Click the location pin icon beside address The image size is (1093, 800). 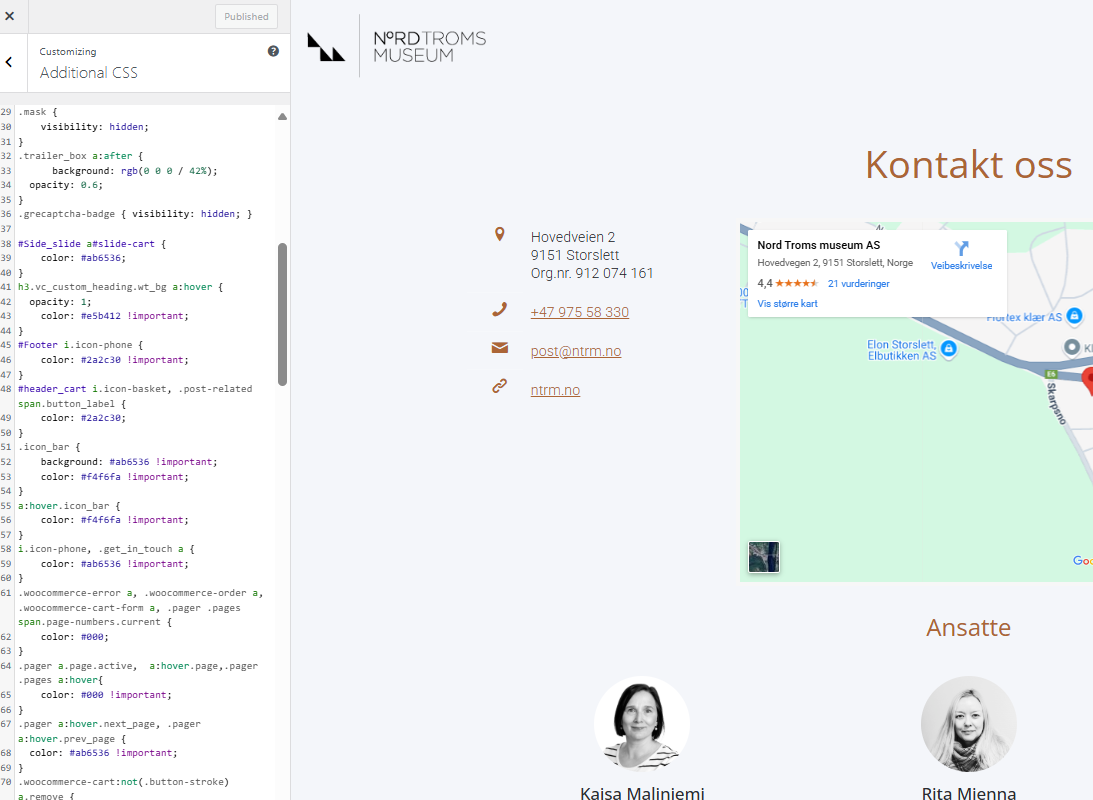click(500, 234)
